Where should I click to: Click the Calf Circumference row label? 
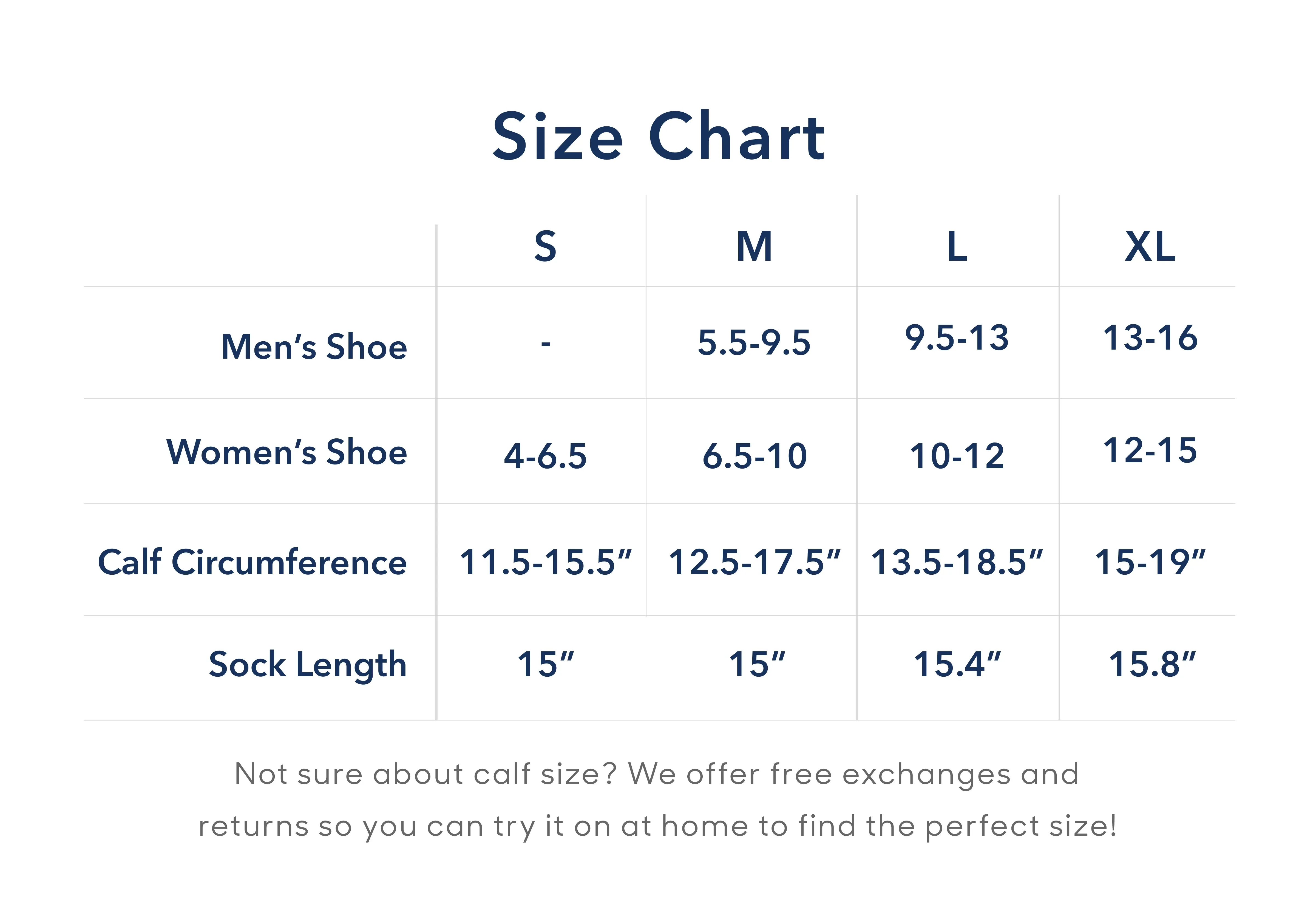tap(252, 562)
